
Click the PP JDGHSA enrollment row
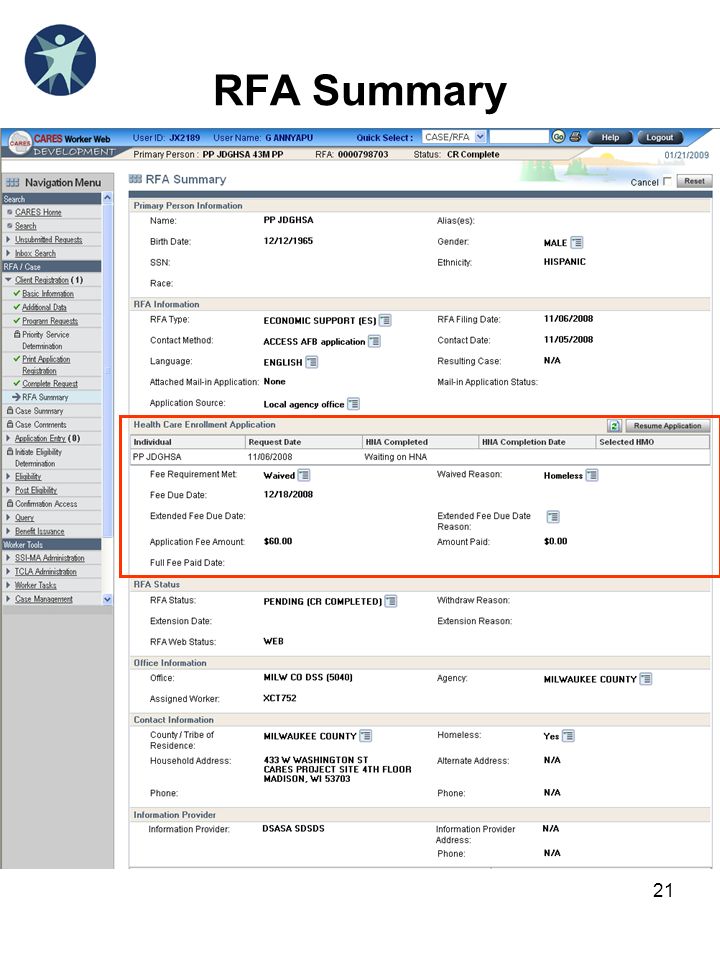[420, 457]
